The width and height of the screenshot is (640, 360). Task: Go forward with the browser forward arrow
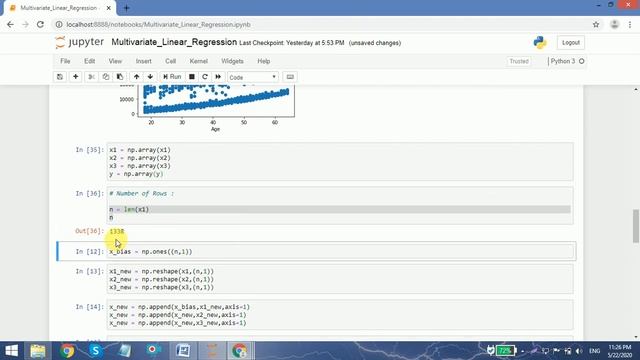[x=25, y=24]
